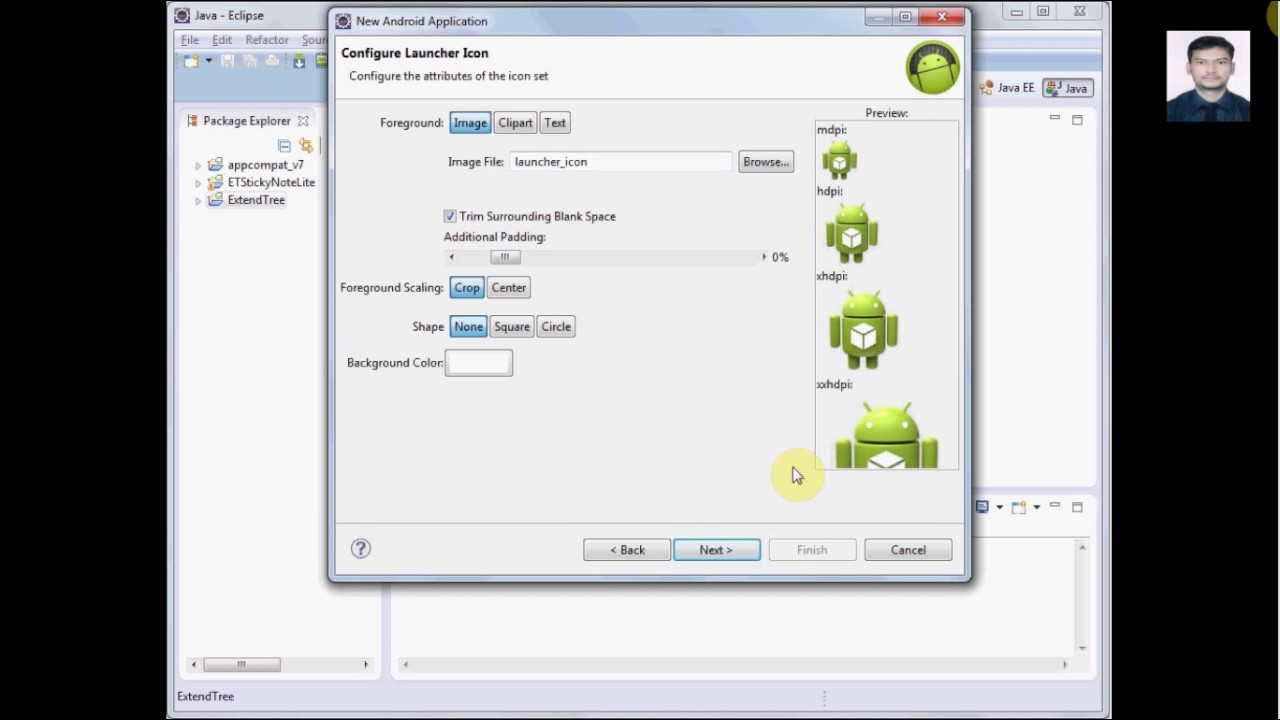The width and height of the screenshot is (1280, 720).
Task: Open the Edit menu in Eclipse
Action: [221, 40]
